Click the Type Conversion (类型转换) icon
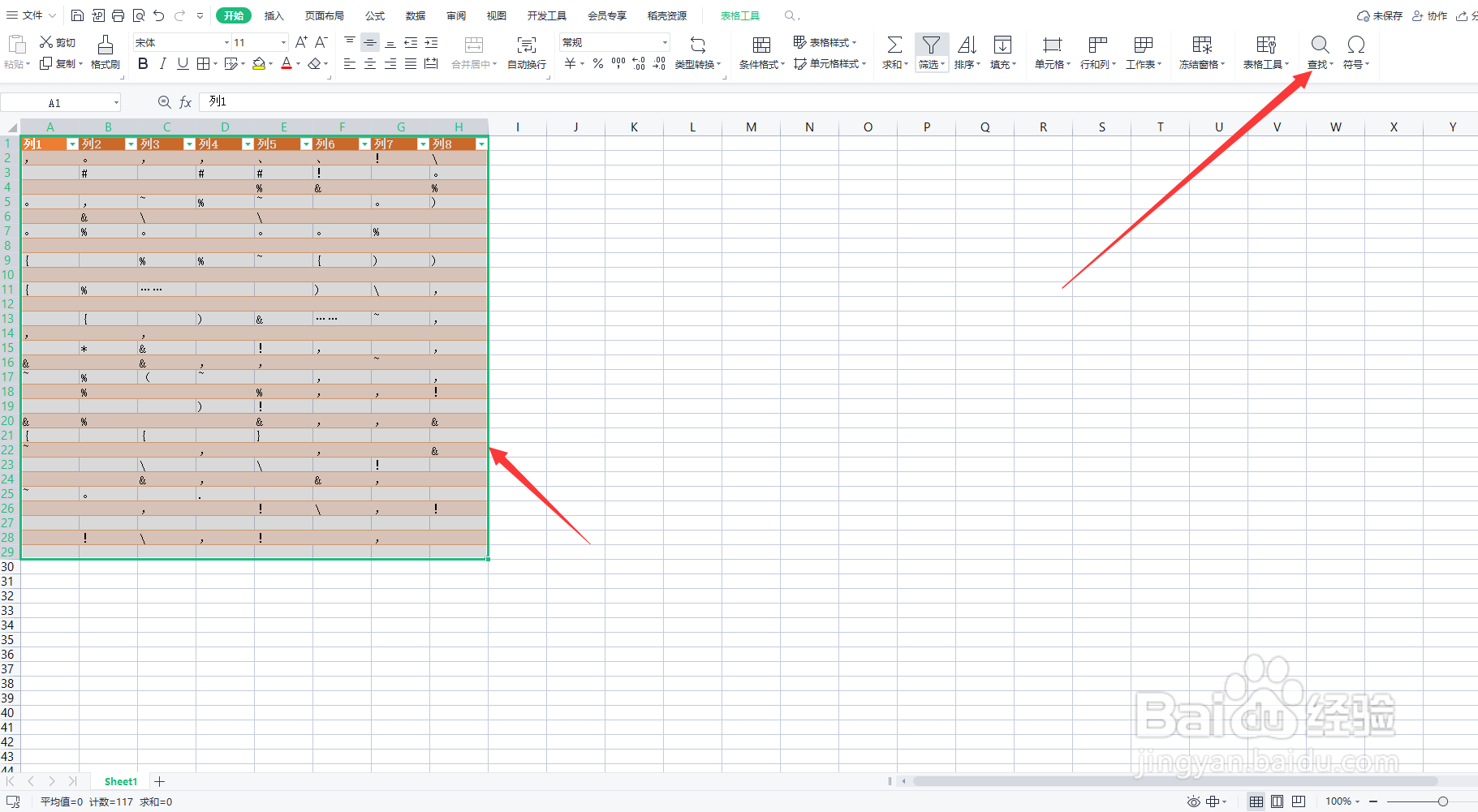1478x812 pixels. tap(697, 45)
